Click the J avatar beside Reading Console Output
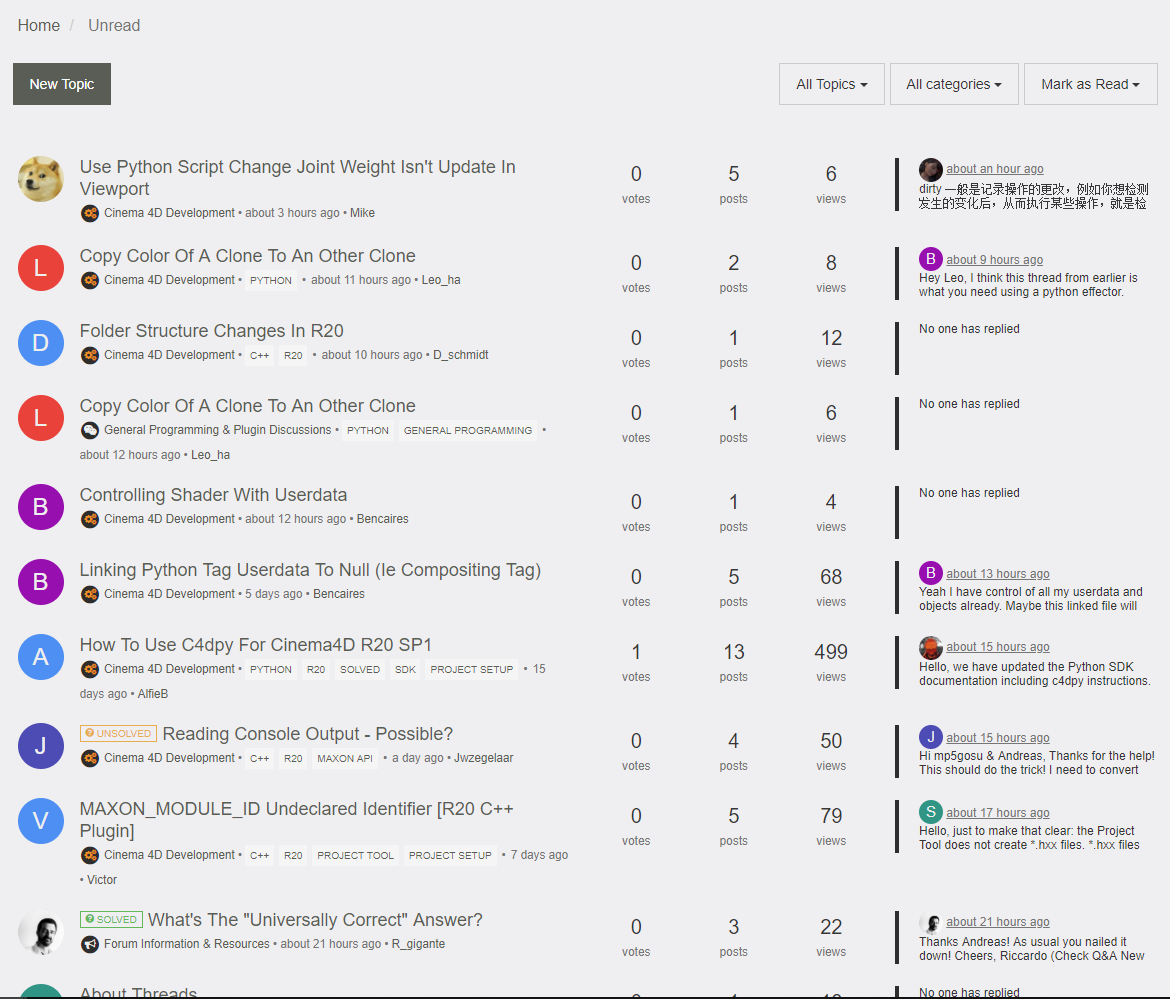 tap(41, 746)
